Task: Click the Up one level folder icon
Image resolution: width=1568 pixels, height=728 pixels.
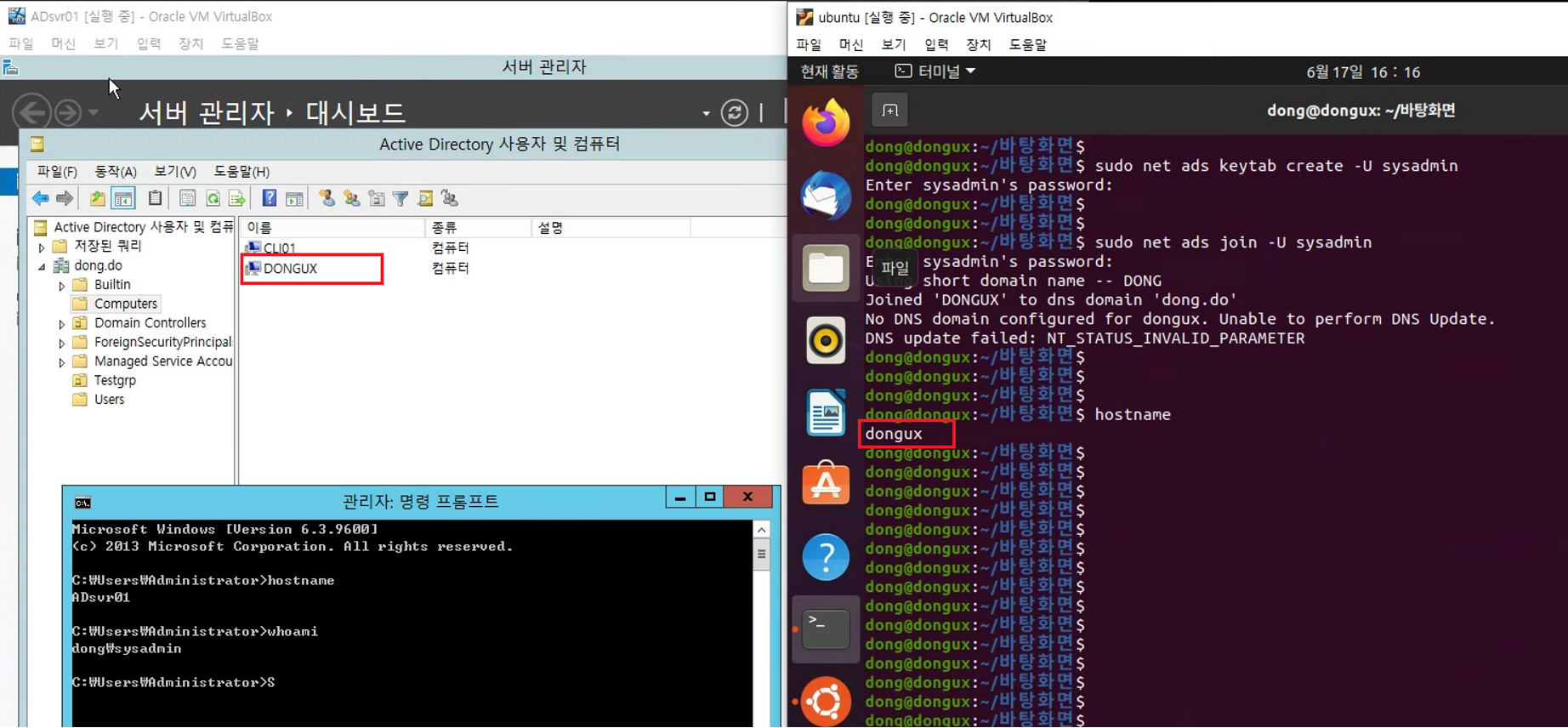Action: point(98,199)
